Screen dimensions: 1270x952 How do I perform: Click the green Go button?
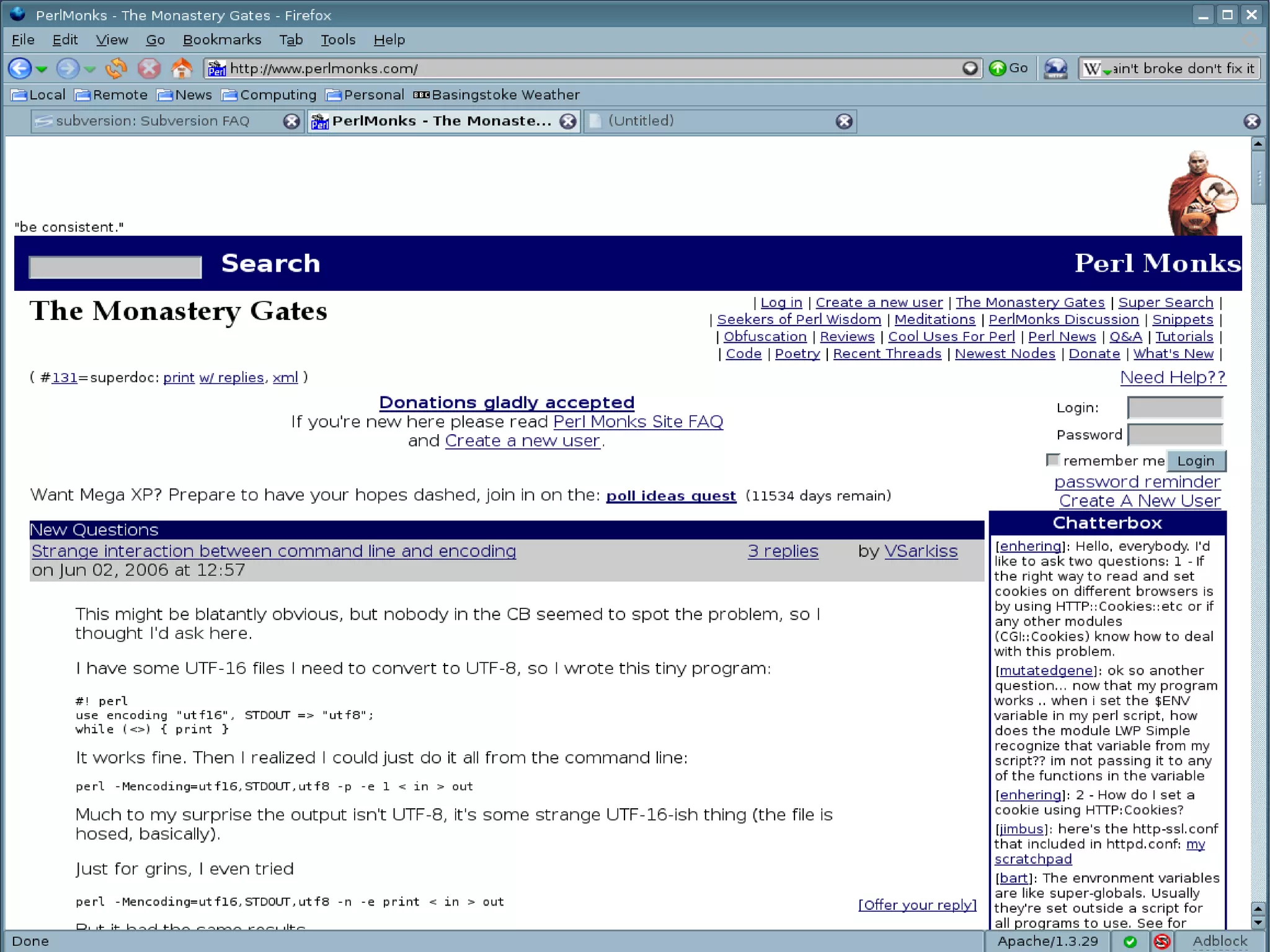1008,68
